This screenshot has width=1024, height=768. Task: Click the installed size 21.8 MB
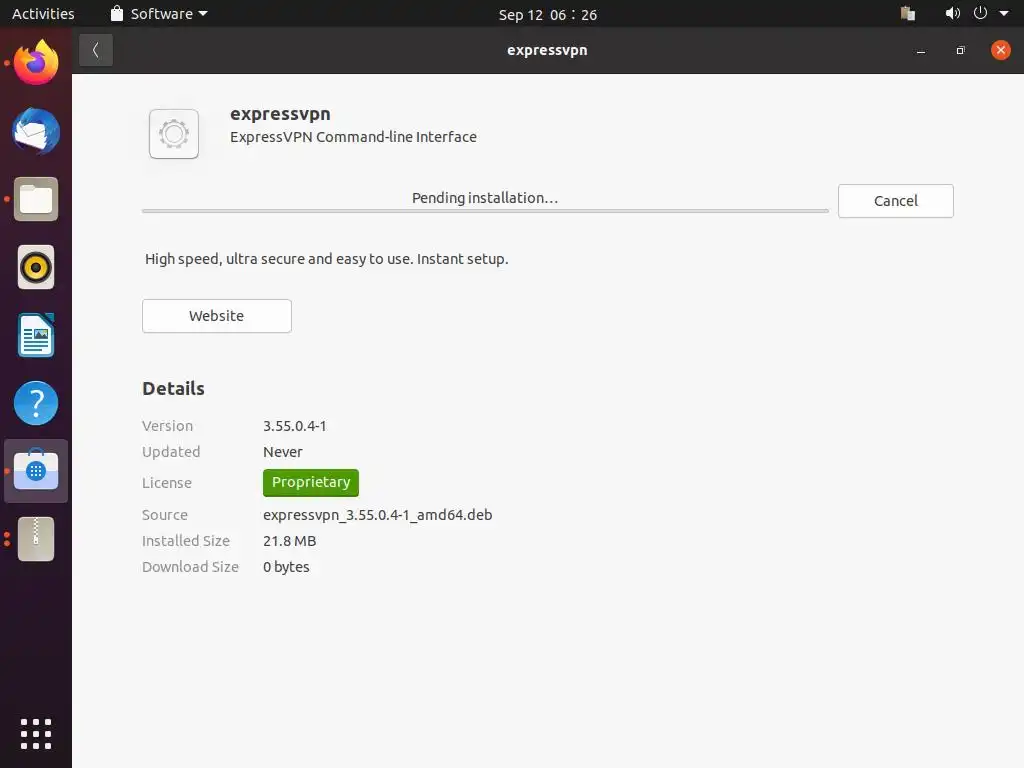tap(289, 541)
